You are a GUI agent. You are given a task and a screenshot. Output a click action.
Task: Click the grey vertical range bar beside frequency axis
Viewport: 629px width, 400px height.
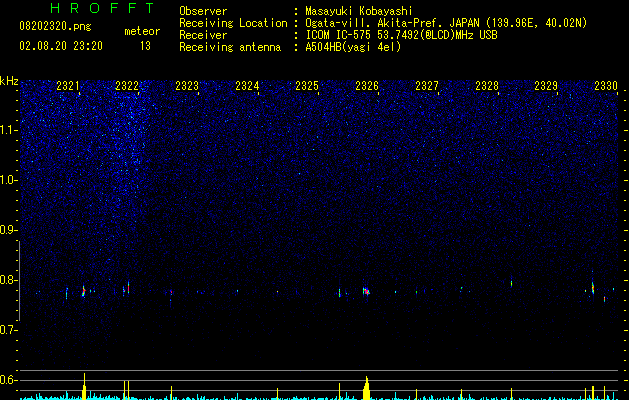click(x=19, y=280)
